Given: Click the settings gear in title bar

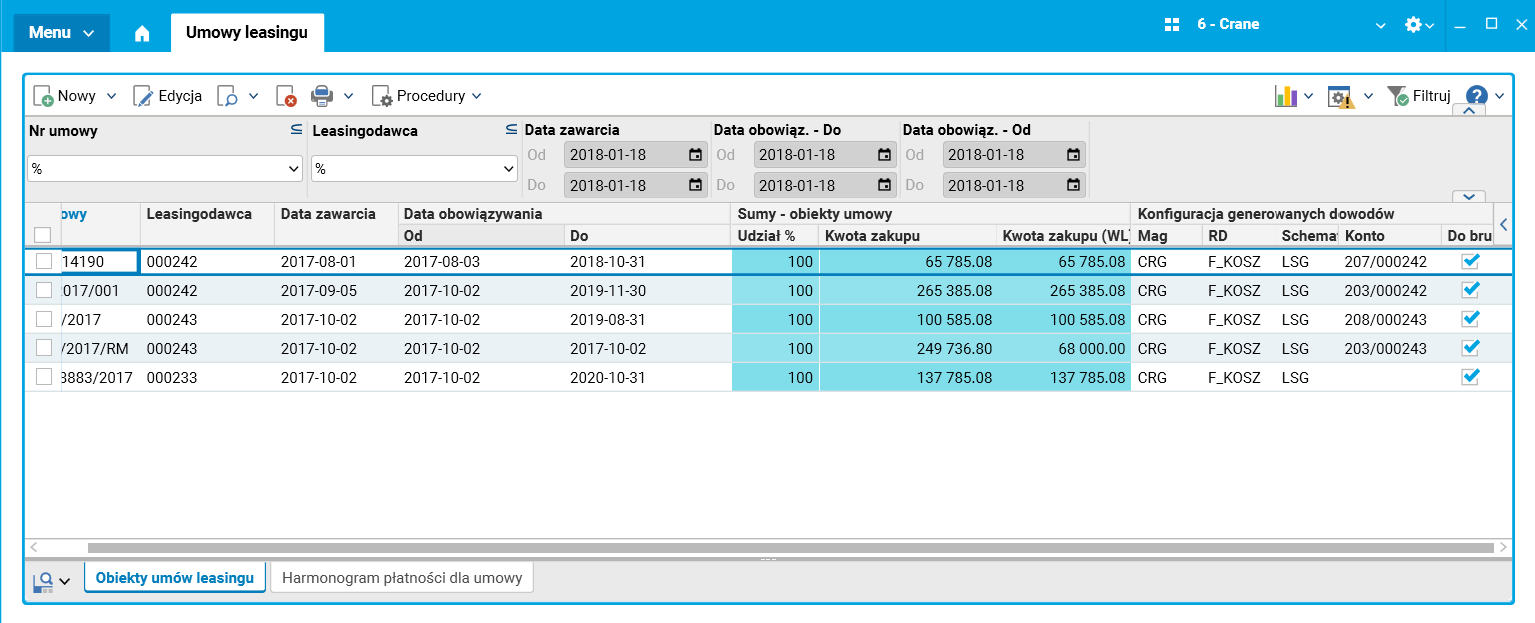Looking at the screenshot, I should pos(1413,25).
